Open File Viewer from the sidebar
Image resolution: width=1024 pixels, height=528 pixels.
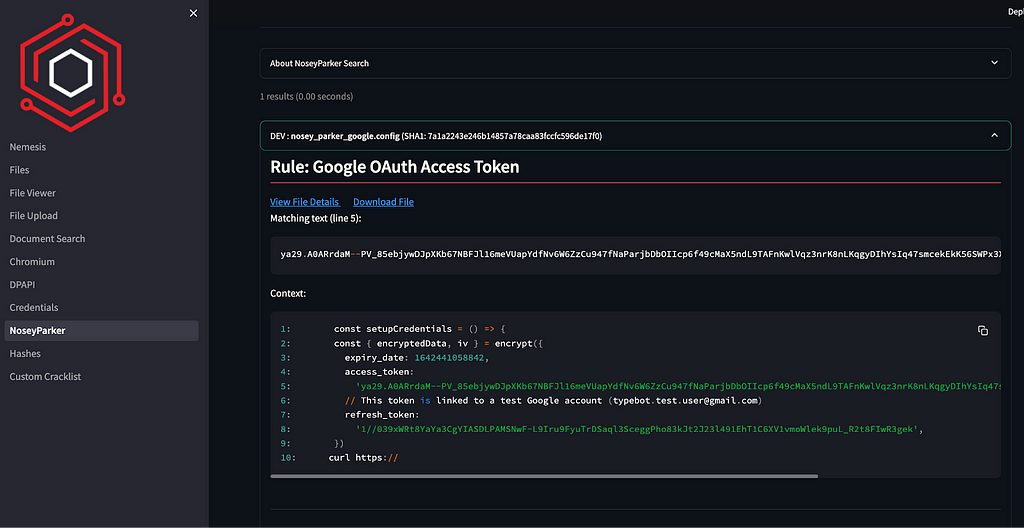click(x=33, y=193)
